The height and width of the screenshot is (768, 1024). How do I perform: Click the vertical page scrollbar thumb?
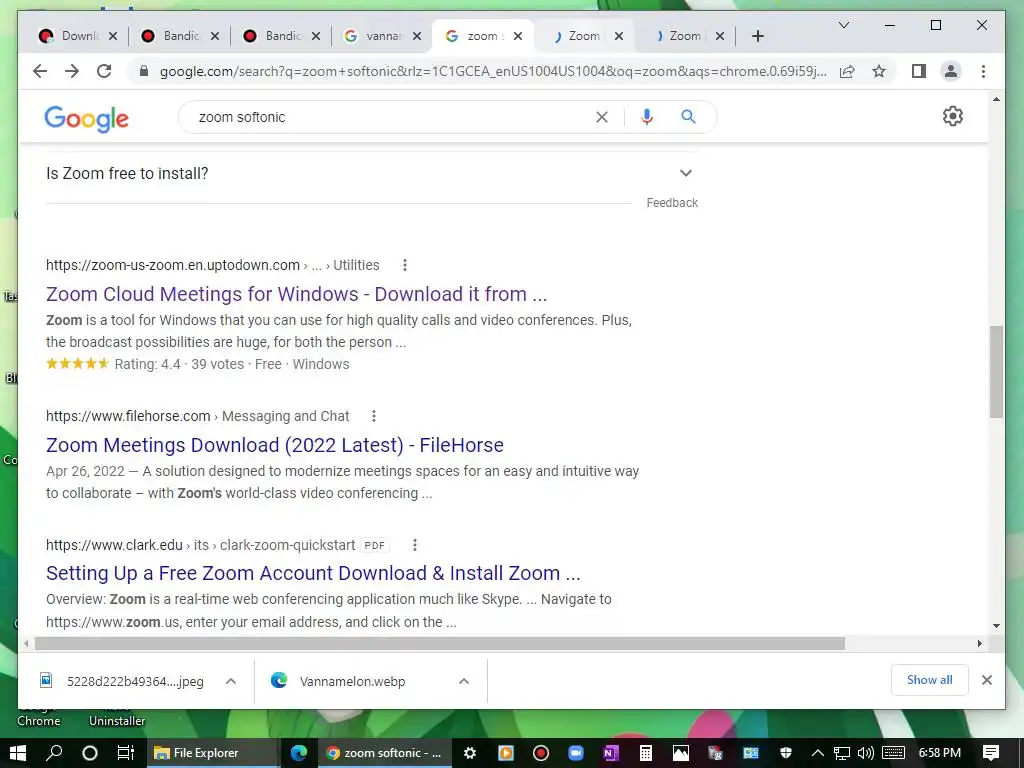coord(996,372)
